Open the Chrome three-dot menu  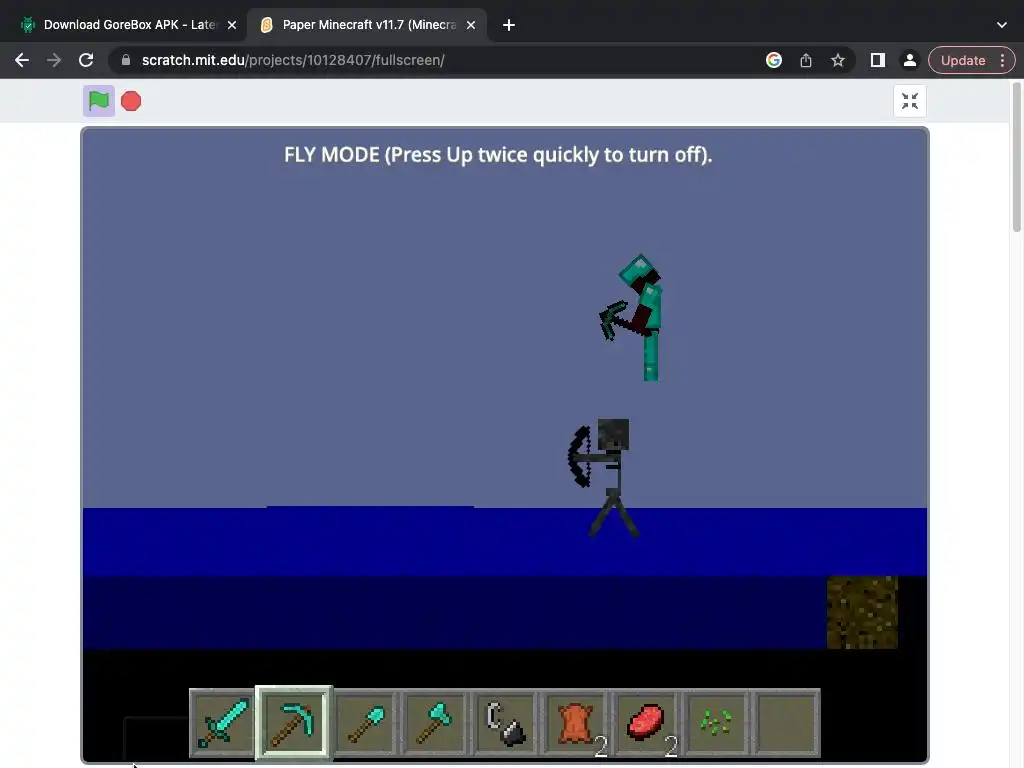click(1002, 60)
